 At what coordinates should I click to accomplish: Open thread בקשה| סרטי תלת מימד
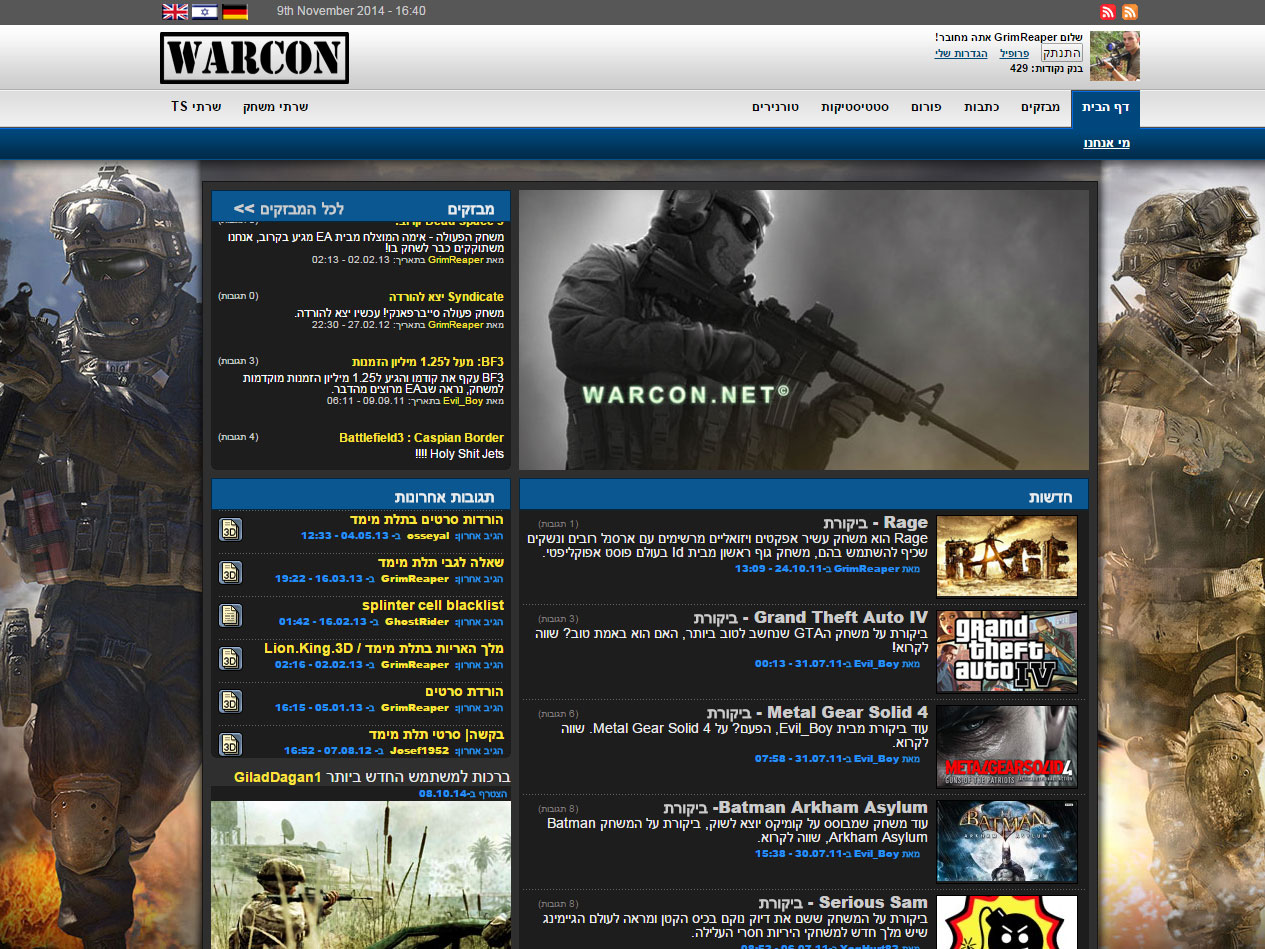click(437, 735)
